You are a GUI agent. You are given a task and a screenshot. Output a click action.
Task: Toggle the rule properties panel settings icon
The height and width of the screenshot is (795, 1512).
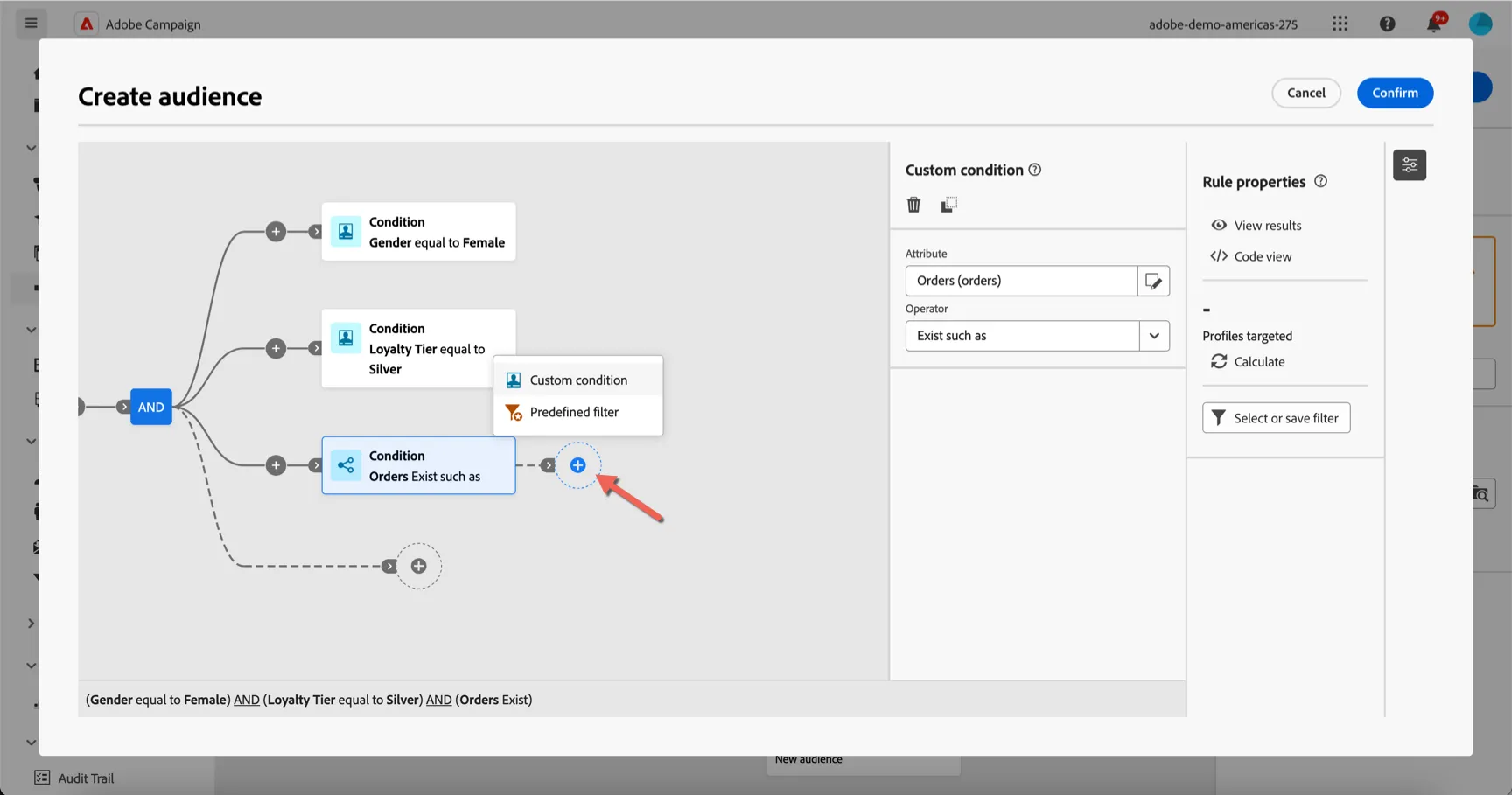(x=1410, y=164)
